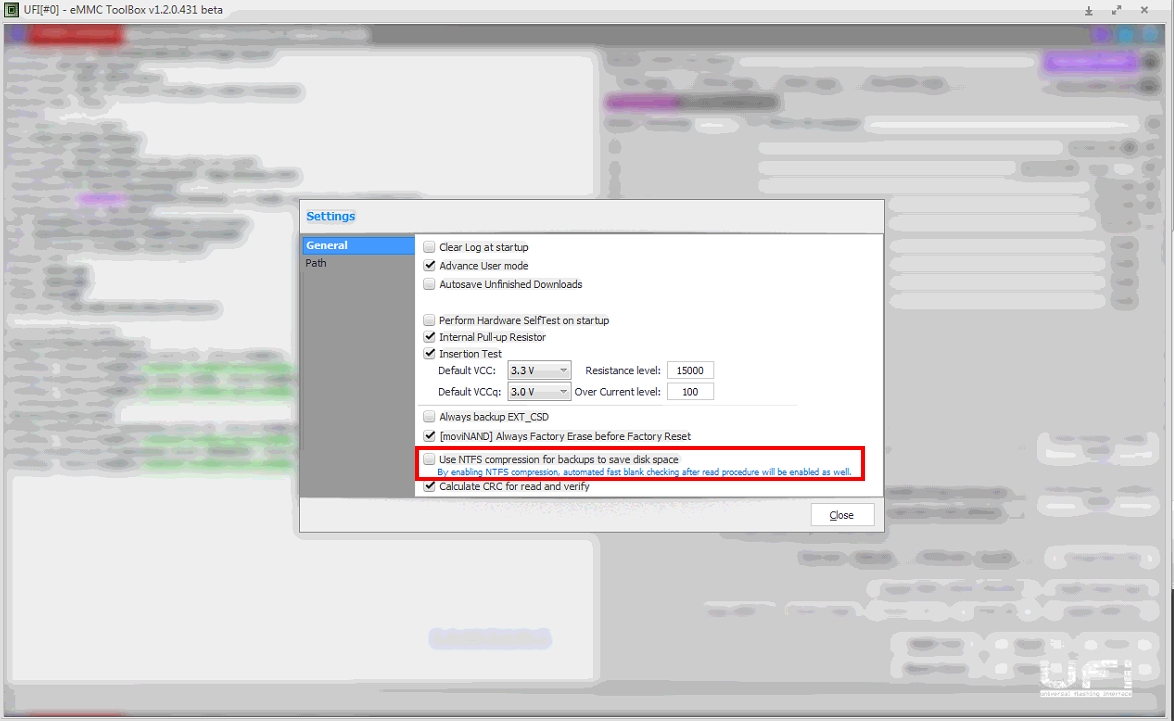Viewport: 1174px width, 721px height.
Task: Click the expand window icon in title bar
Action: (x=1116, y=10)
